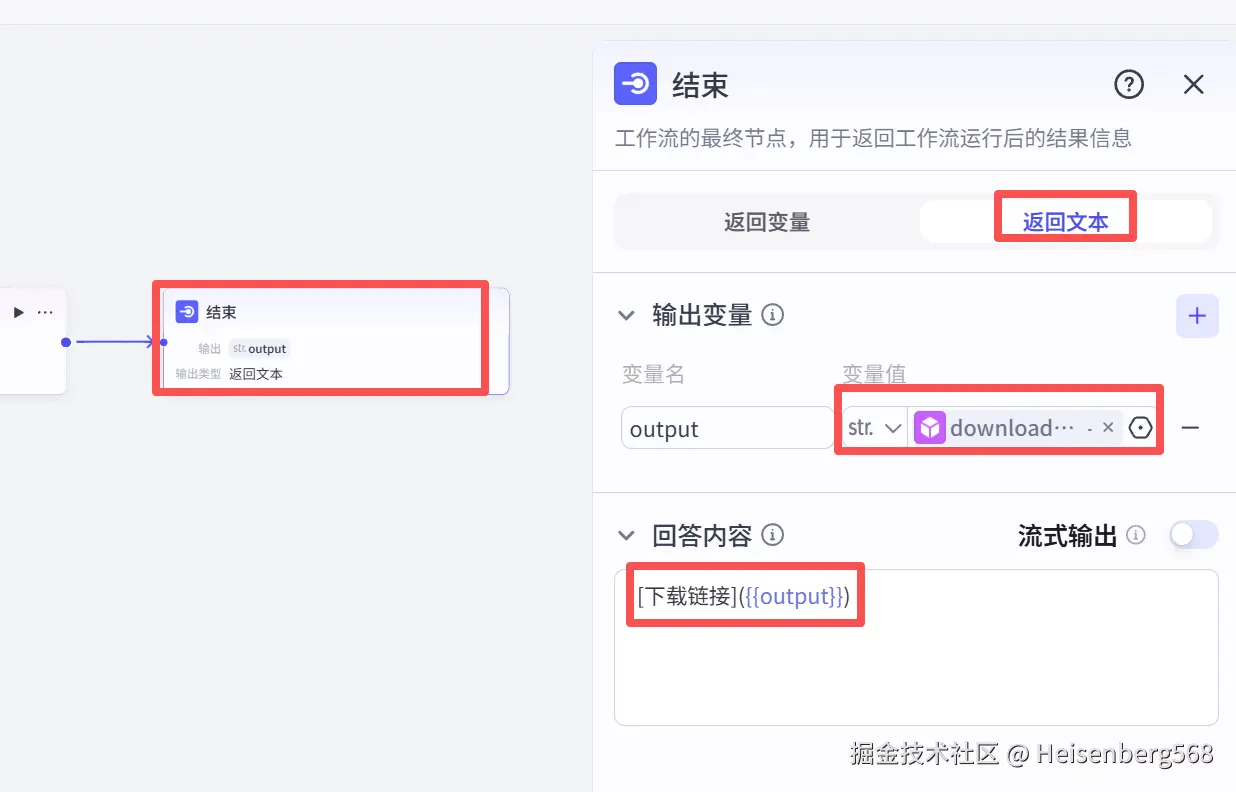Click the output tag inside 结束 node
The height and width of the screenshot is (792, 1236).
(259, 349)
